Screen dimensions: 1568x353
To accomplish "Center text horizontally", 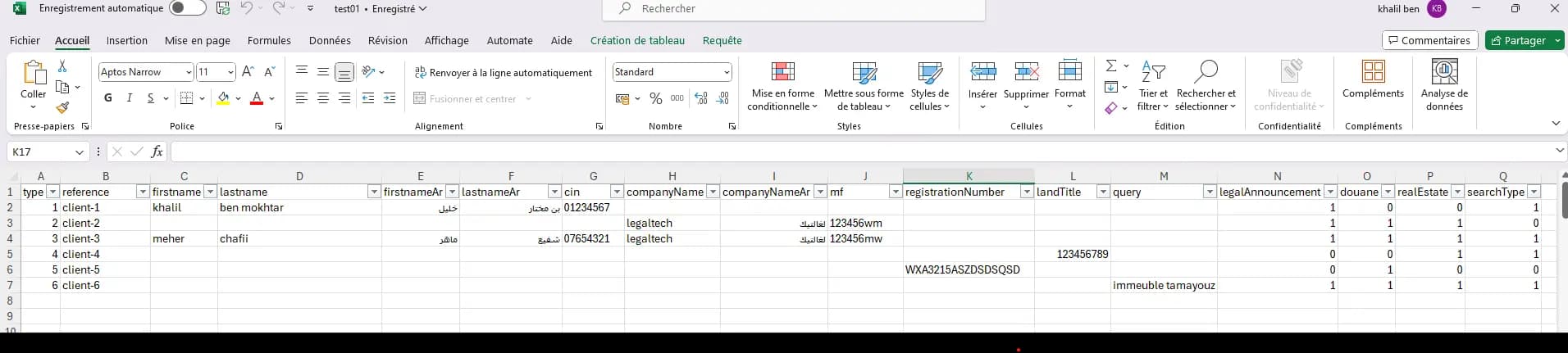I will coord(323,98).
